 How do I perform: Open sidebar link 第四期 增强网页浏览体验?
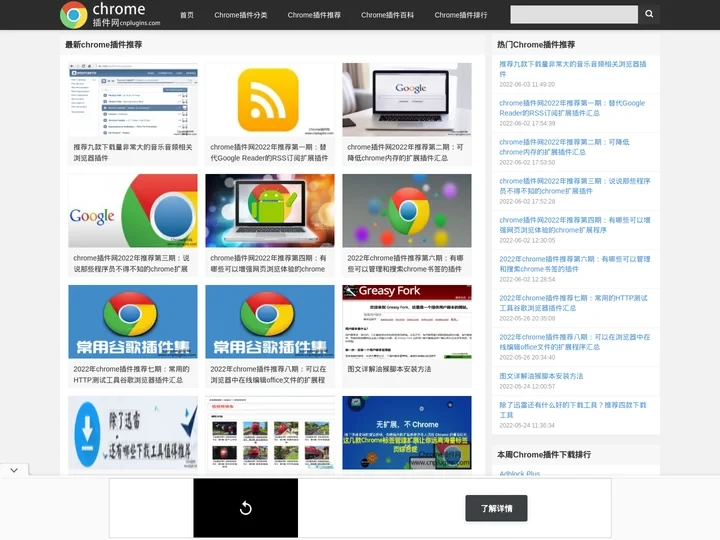[575, 225]
